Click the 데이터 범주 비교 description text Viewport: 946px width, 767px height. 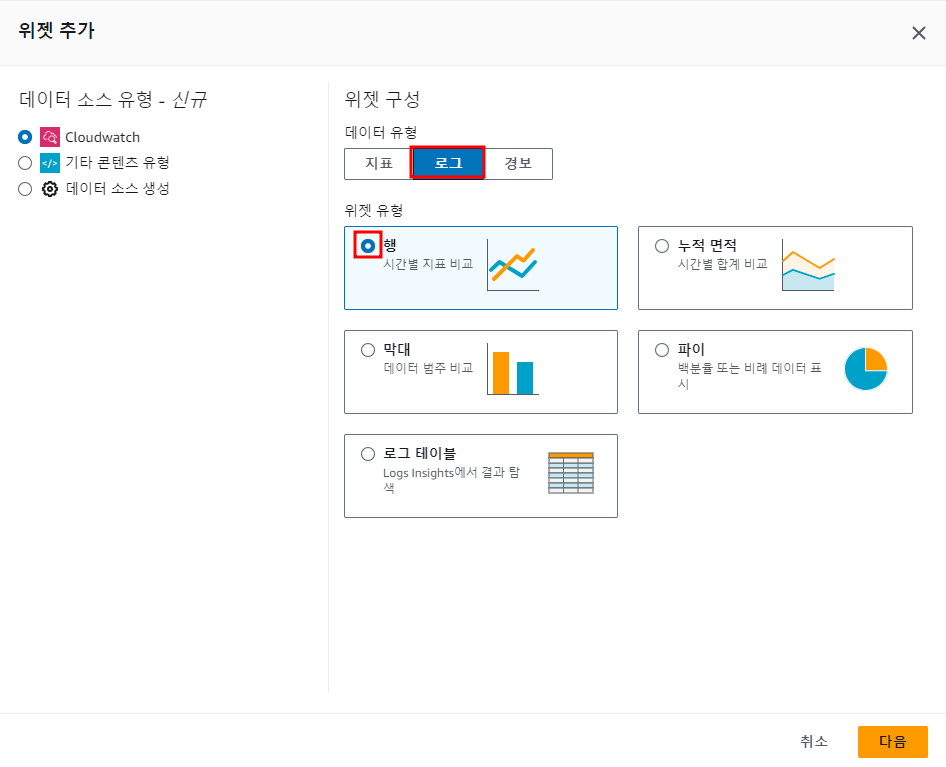[428, 368]
